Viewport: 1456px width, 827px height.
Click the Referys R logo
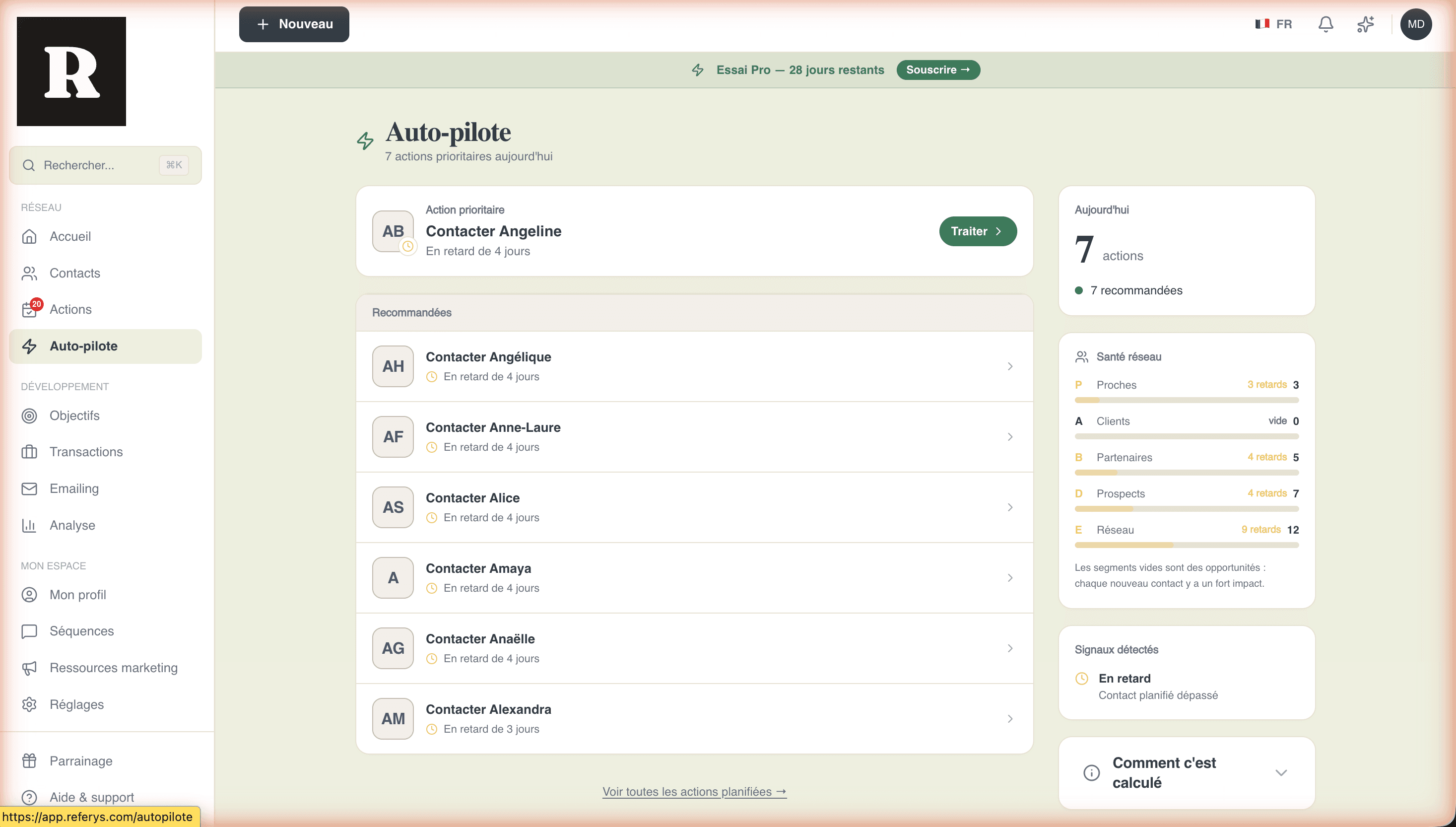click(71, 71)
